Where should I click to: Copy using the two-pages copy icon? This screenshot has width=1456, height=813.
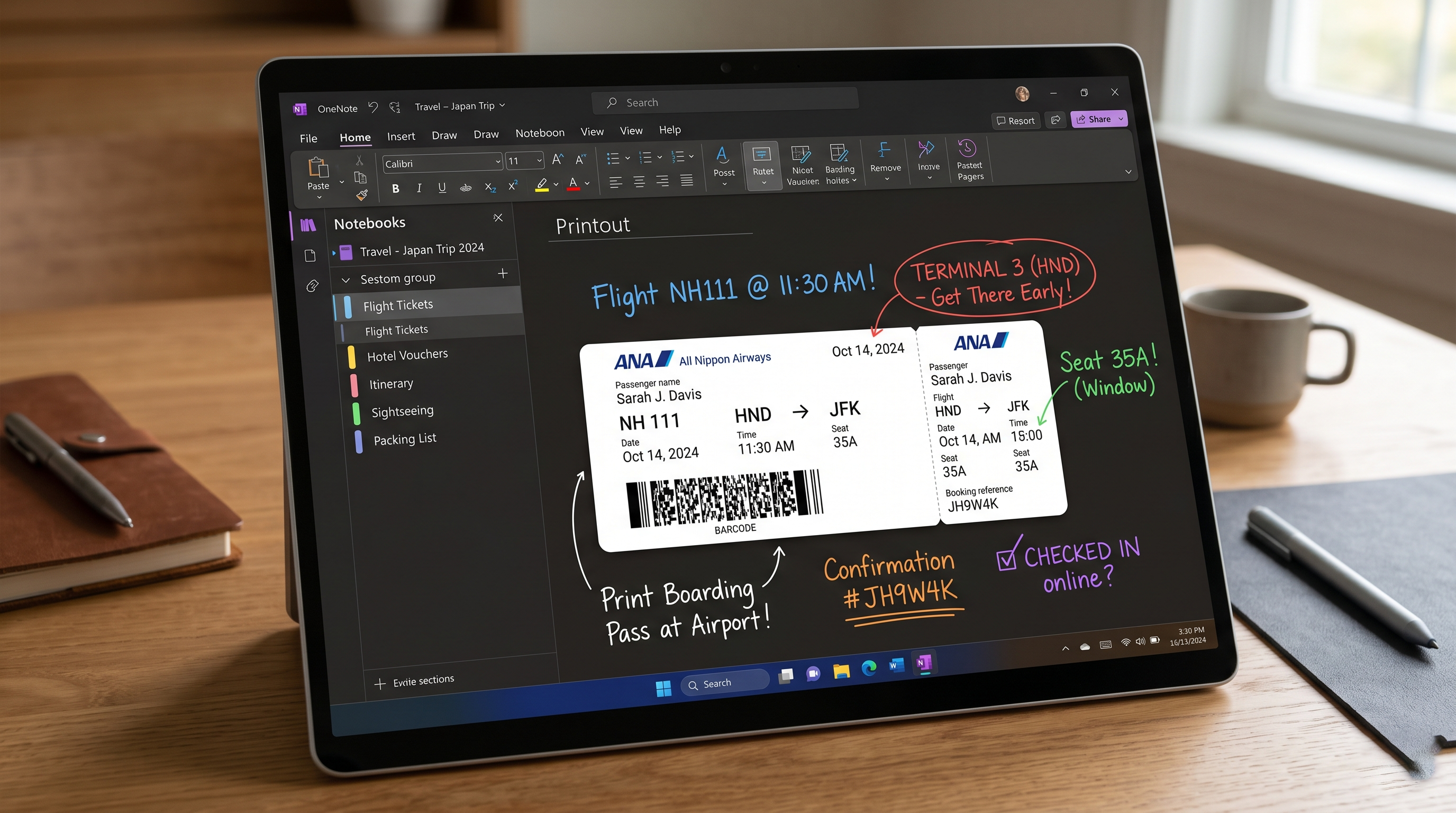click(360, 177)
